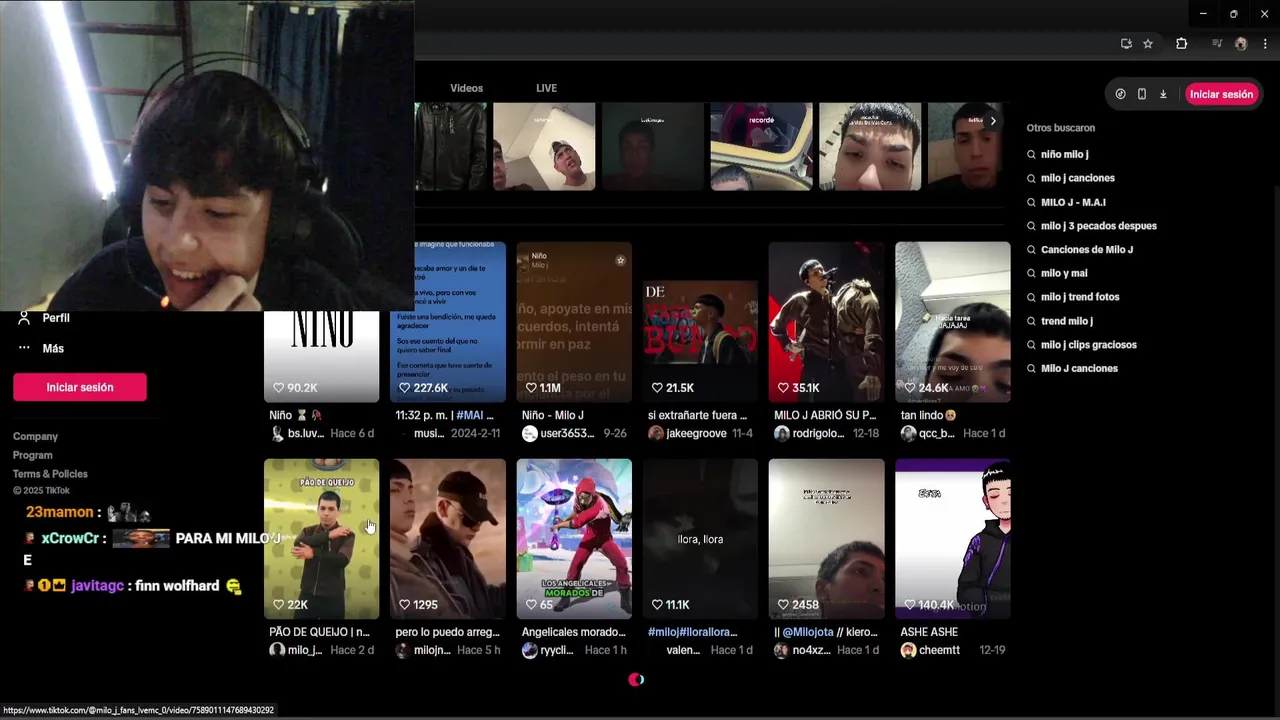The width and height of the screenshot is (1280, 720).
Task: Minimize the browser window
Action: click(x=1203, y=14)
